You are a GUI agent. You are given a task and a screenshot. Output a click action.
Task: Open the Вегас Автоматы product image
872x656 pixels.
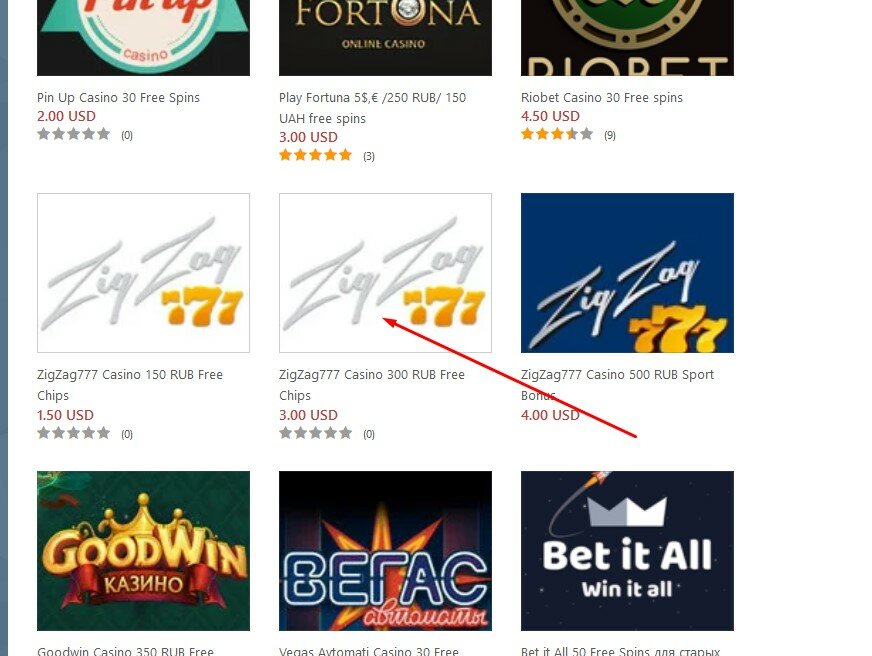(385, 551)
